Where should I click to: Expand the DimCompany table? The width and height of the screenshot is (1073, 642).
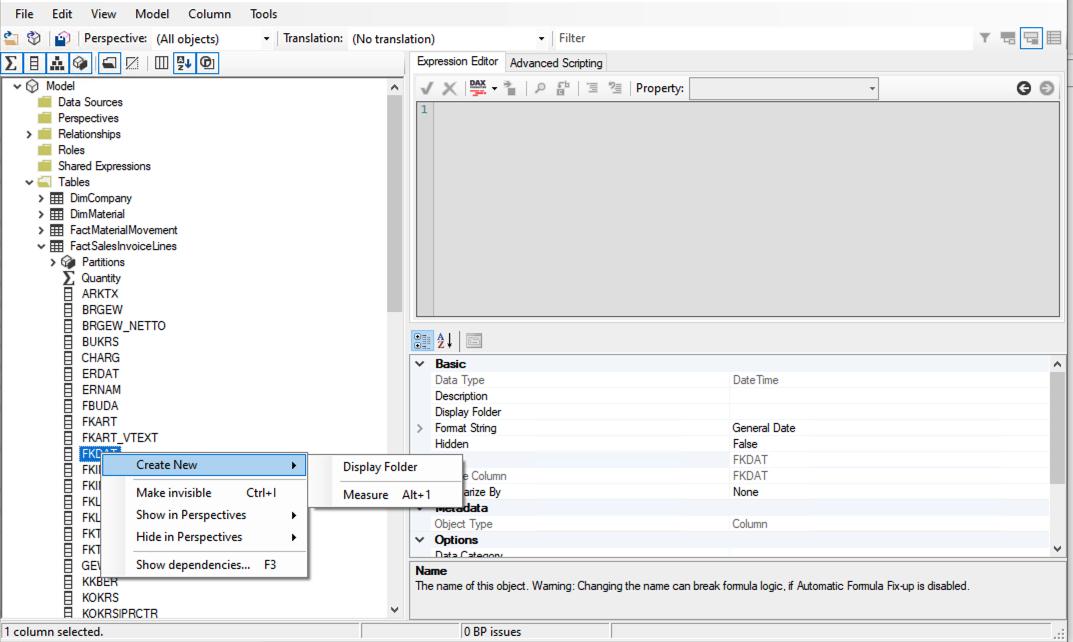[x=41, y=198]
